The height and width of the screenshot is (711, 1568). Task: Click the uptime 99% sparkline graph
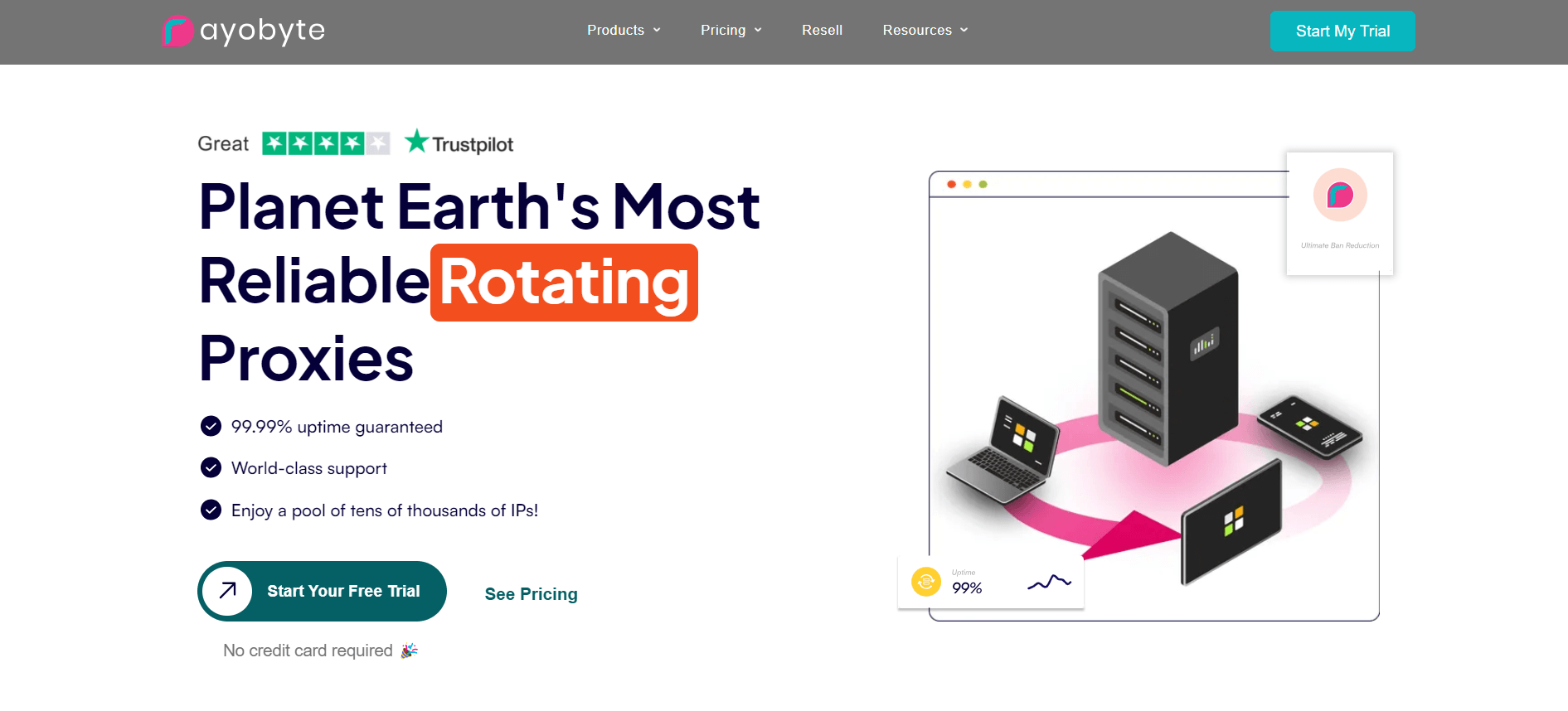pyautogui.click(x=1049, y=583)
